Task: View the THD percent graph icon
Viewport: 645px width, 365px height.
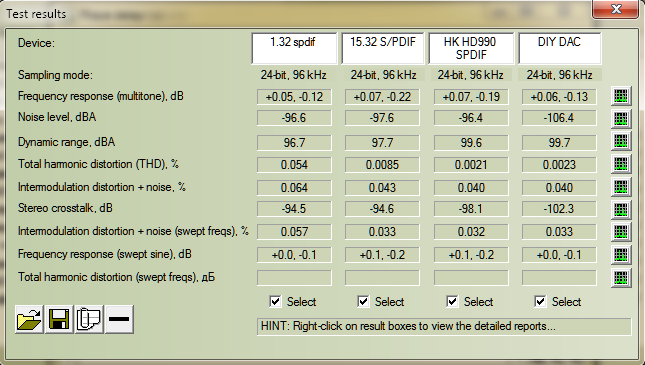Action: [621, 164]
